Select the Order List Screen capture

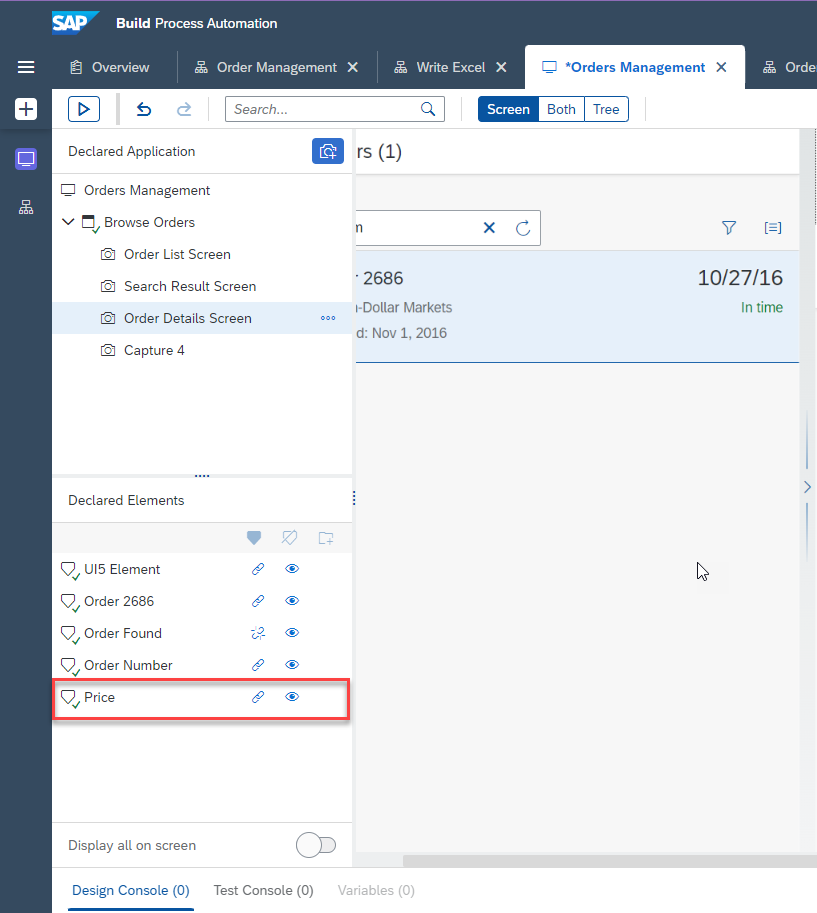coord(202,254)
